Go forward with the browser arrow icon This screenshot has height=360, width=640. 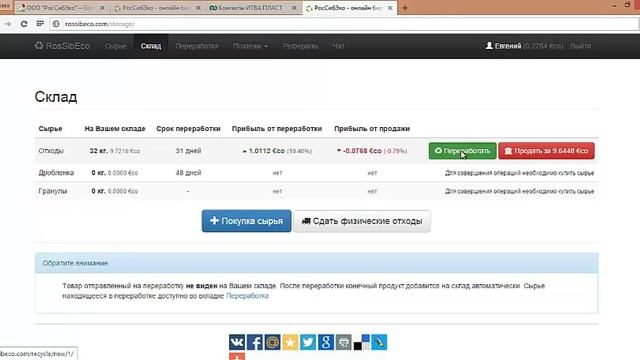click(8, 24)
